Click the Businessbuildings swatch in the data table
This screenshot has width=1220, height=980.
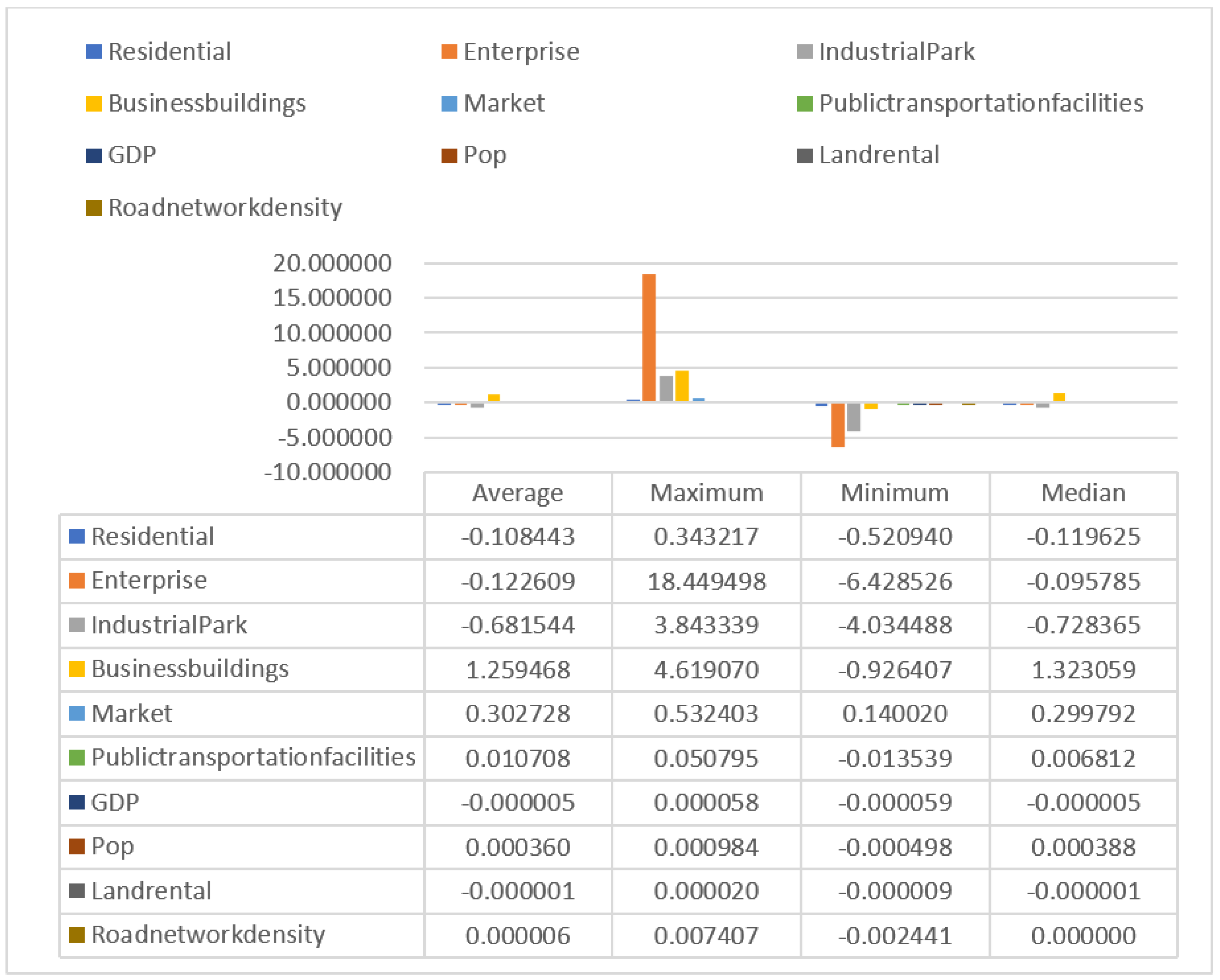(x=77, y=669)
